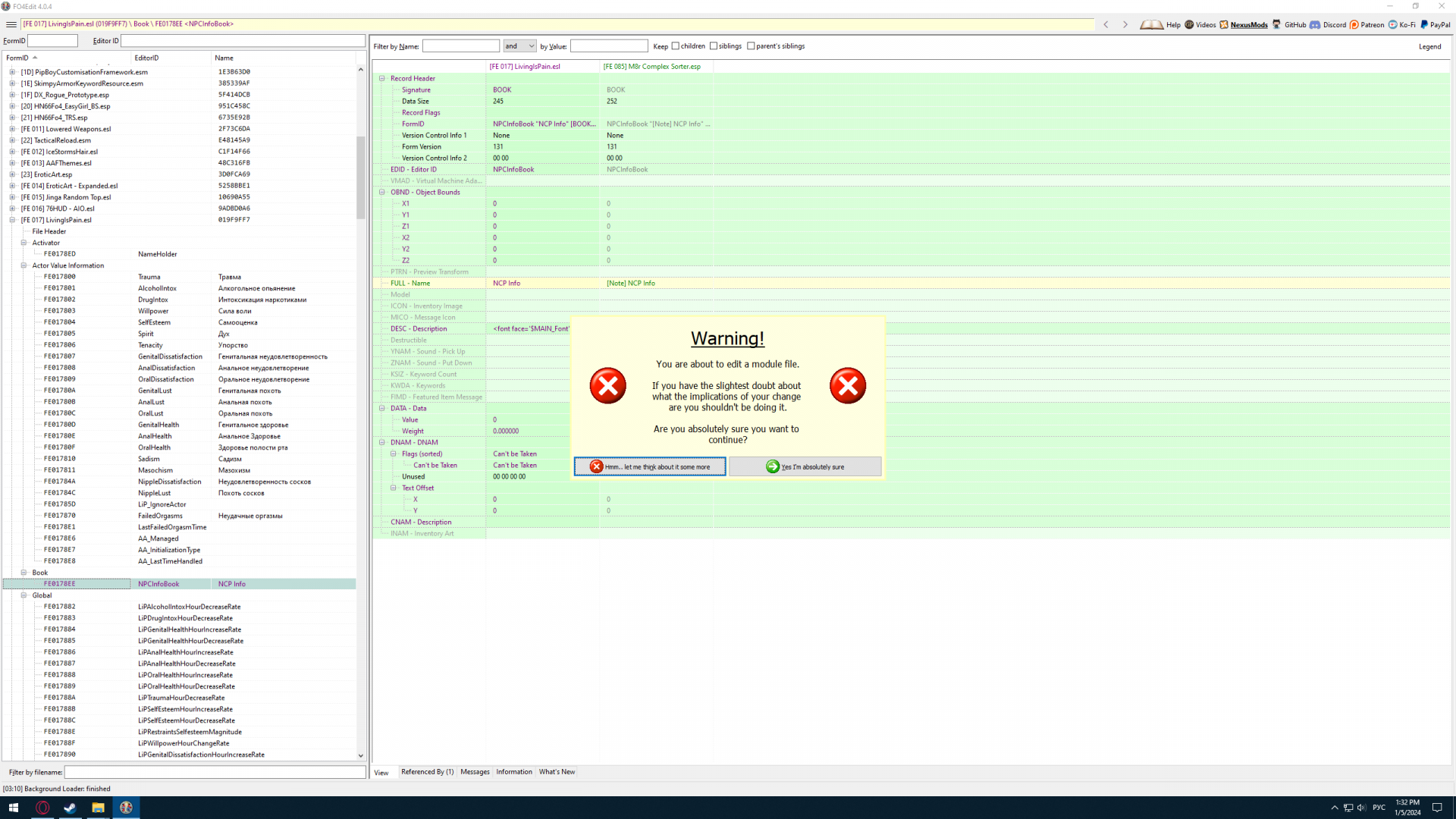Enable the Keep siblings checkbox
Image resolution: width=1456 pixels, height=819 pixels.
click(714, 46)
